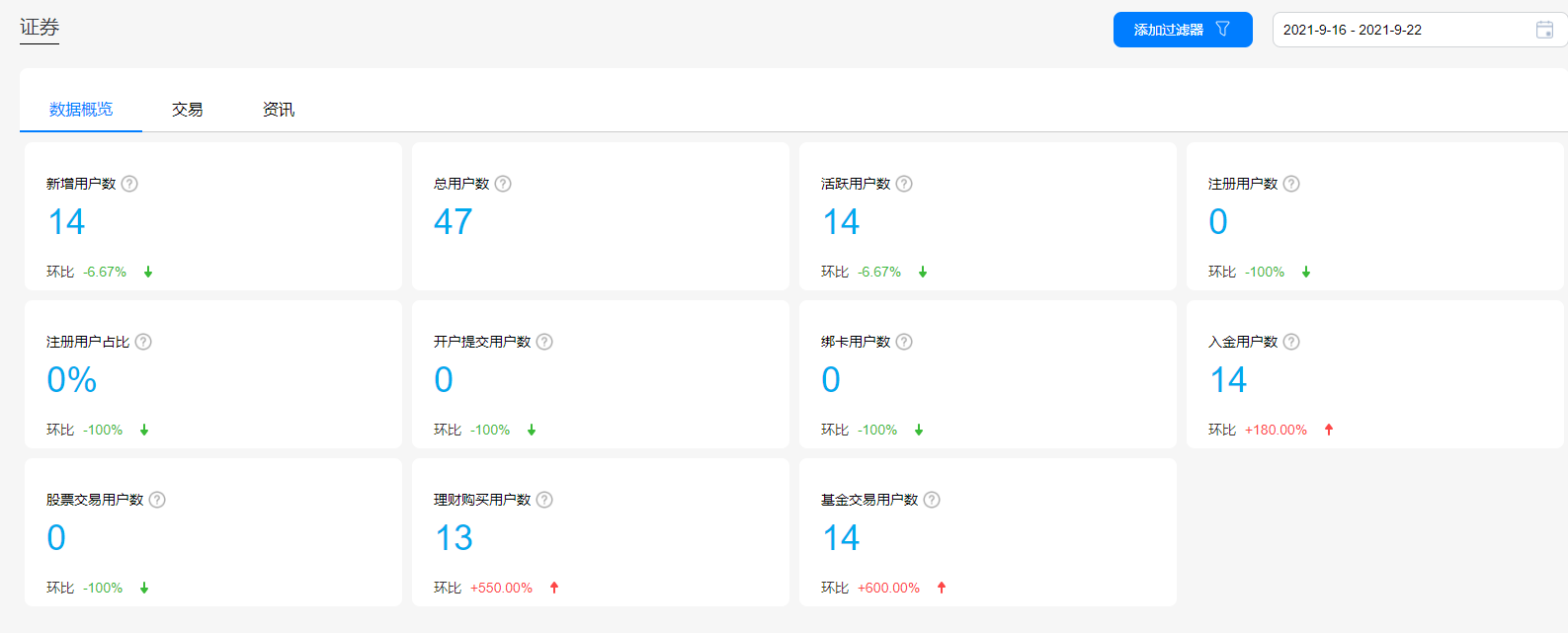The width and height of the screenshot is (1568, 633).
Task: Click the 证券 page title
Action: 40,28
